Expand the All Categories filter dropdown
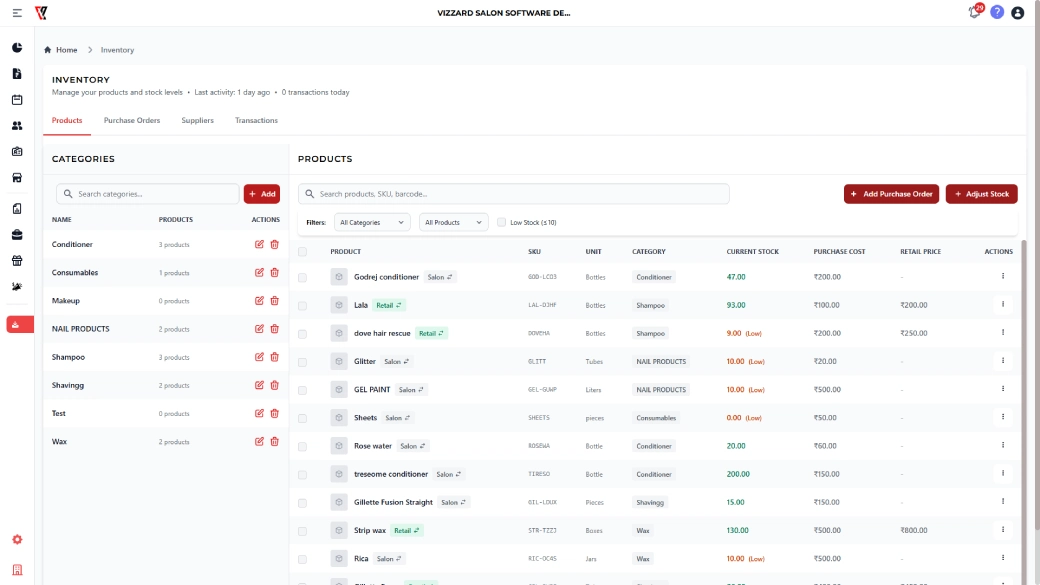This screenshot has width=1040, height=585. click(372, 222)
